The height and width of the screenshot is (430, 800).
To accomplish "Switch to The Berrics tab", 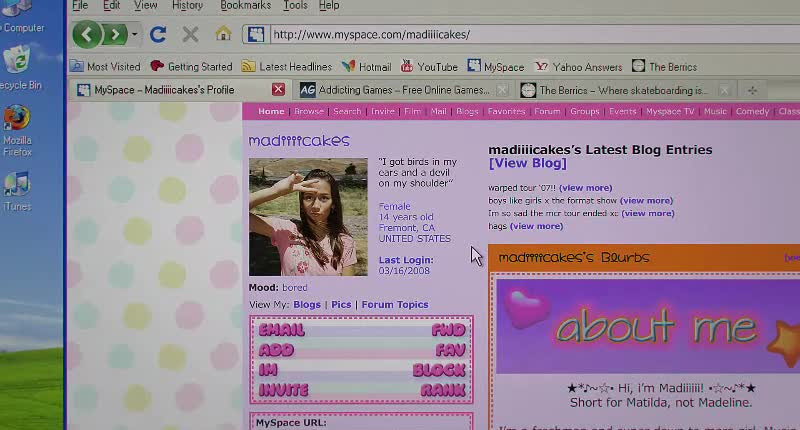I will coord(625,91).
